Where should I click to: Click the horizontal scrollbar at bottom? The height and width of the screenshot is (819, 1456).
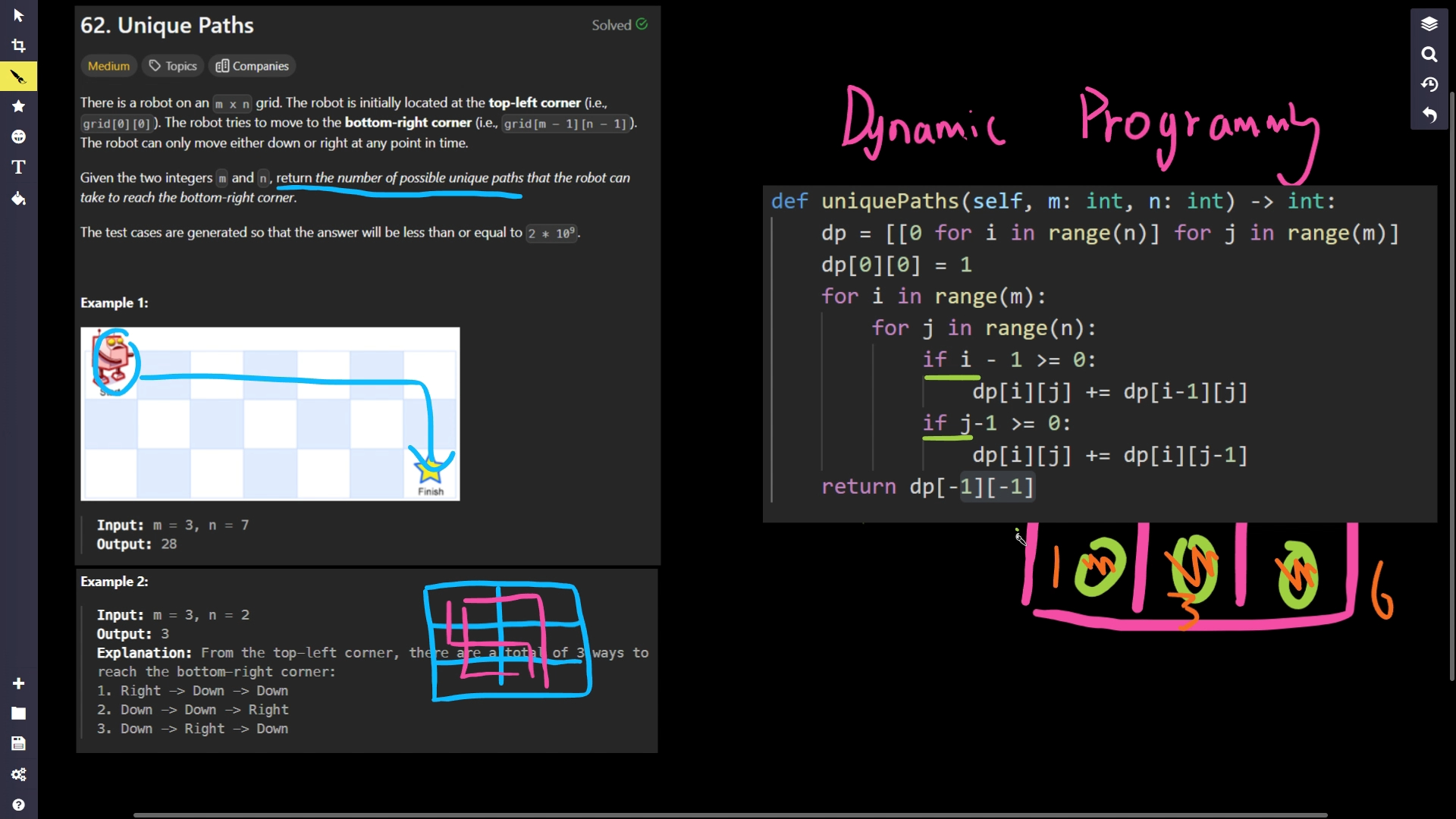point(730,815)
